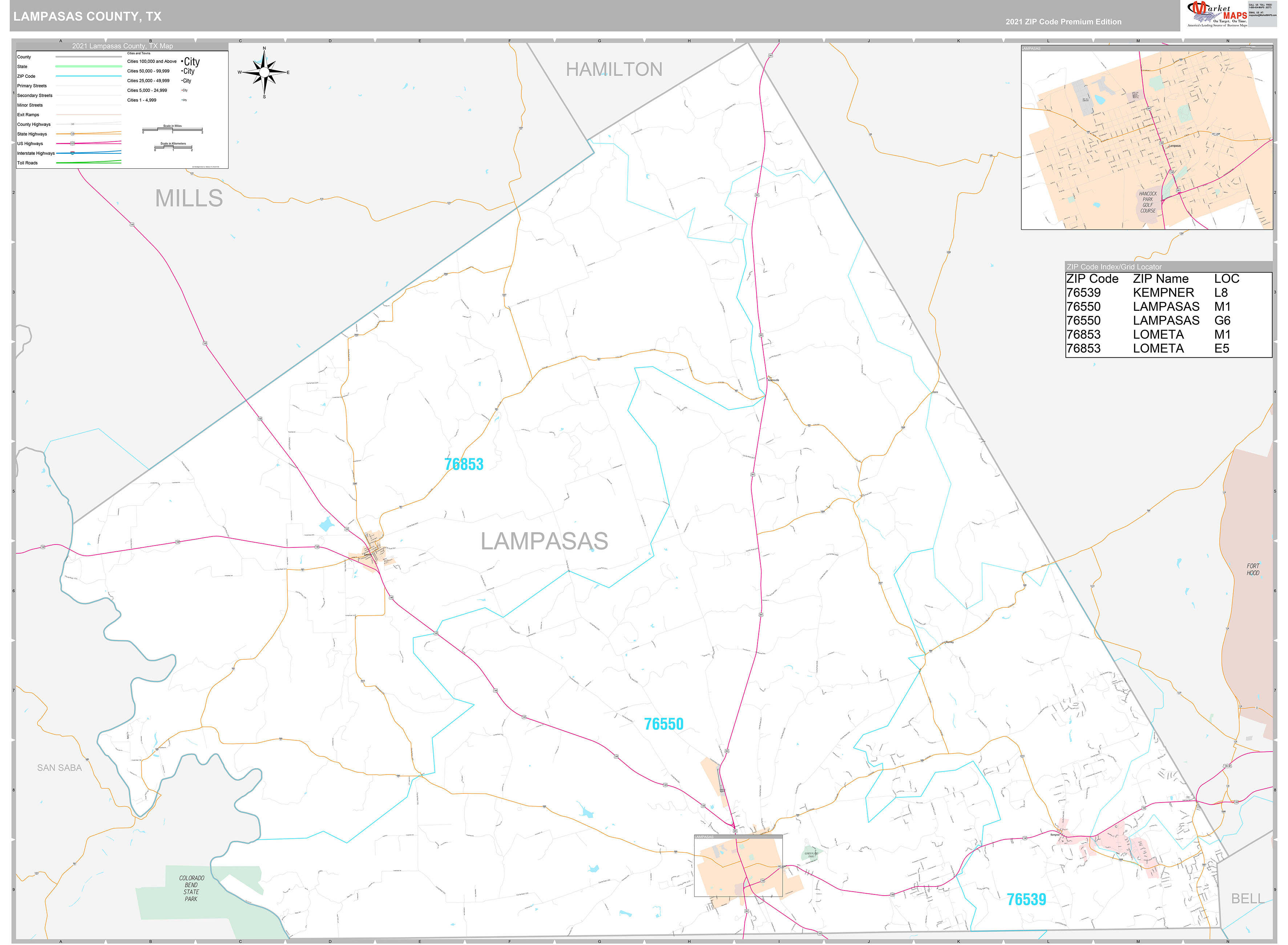Click the City dot for Cities 100,000 and Above
1288x945 pixels.
coord(182,61)
